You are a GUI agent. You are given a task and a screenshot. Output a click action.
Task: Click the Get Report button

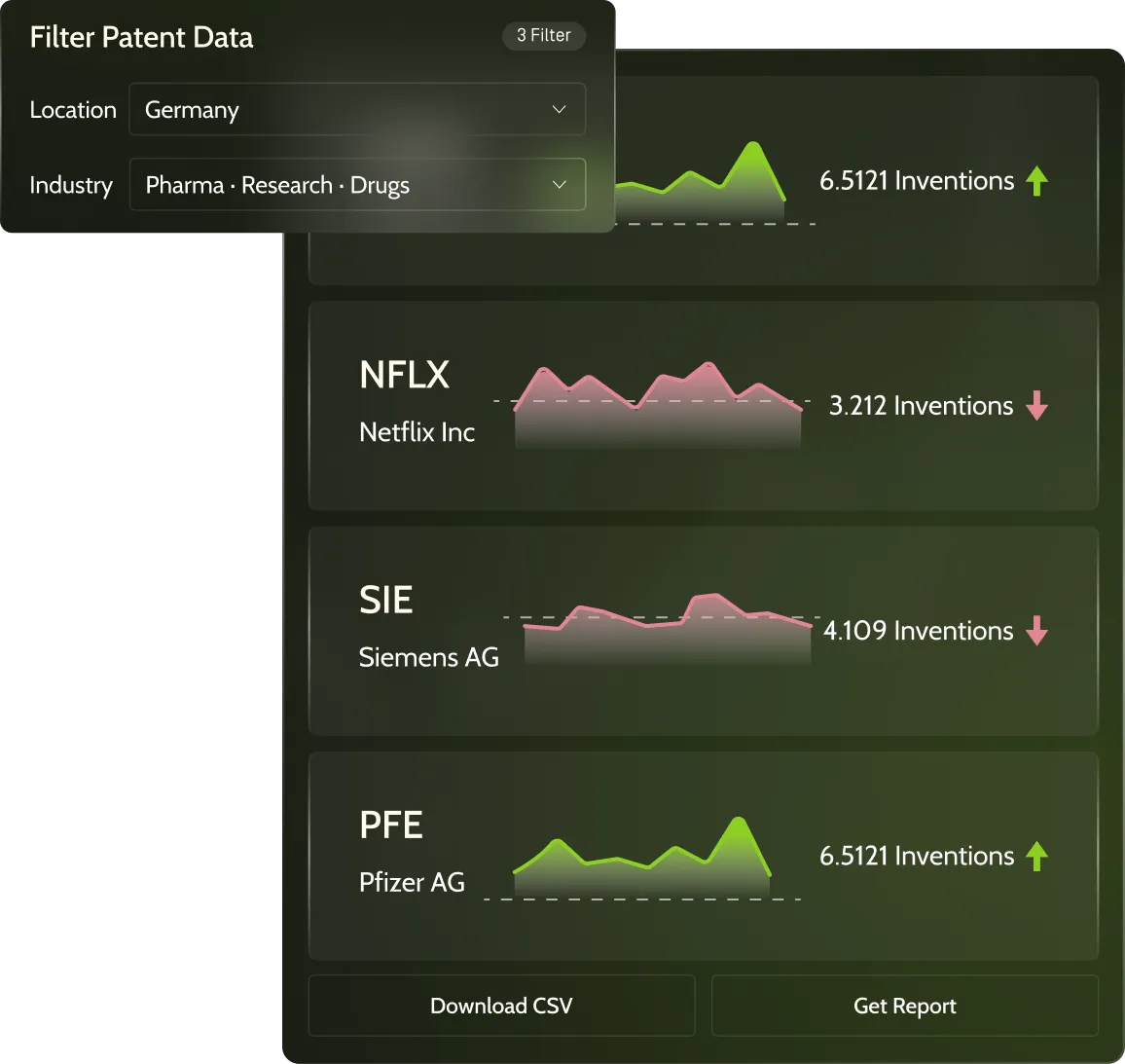[905, 1006]
